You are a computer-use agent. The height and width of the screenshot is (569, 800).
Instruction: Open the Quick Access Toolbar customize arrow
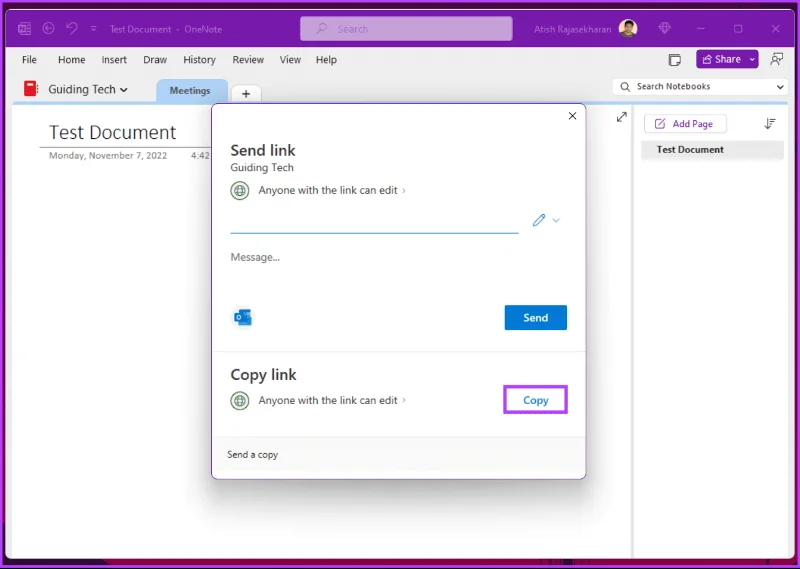pos(93,29)
